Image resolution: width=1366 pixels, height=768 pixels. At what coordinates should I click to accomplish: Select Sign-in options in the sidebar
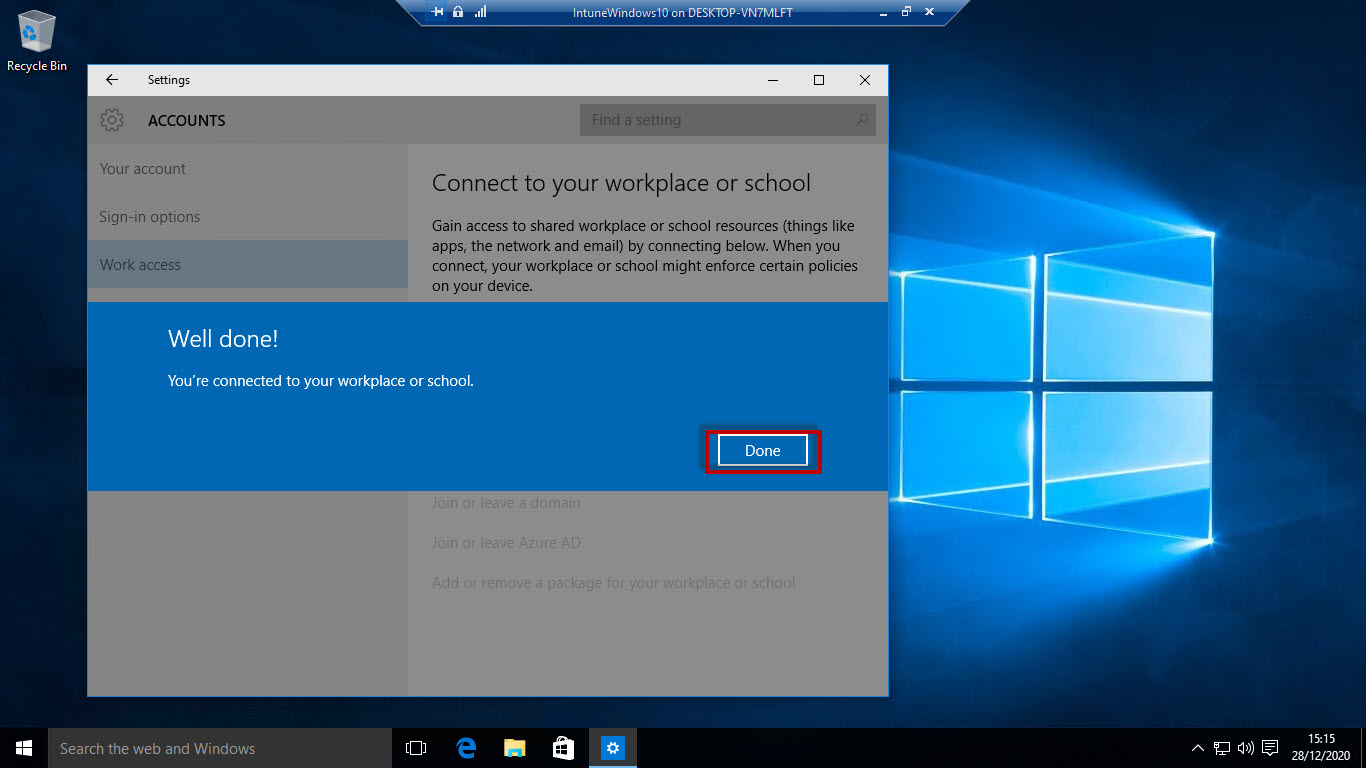pos(149,216)
